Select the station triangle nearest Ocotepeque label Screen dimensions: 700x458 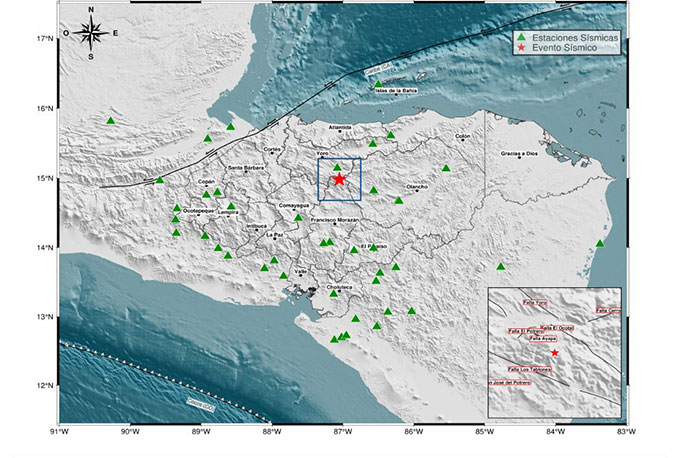tap(177, 209)
